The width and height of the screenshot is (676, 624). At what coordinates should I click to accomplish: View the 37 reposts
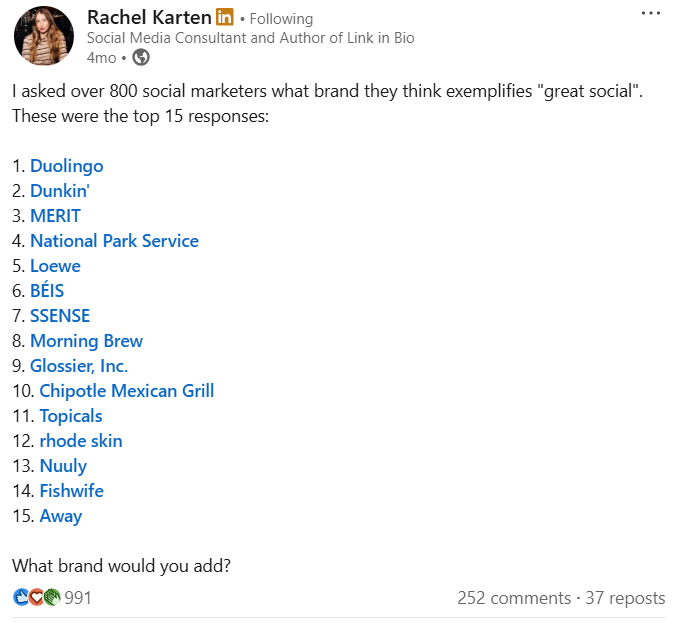point(625,598)
